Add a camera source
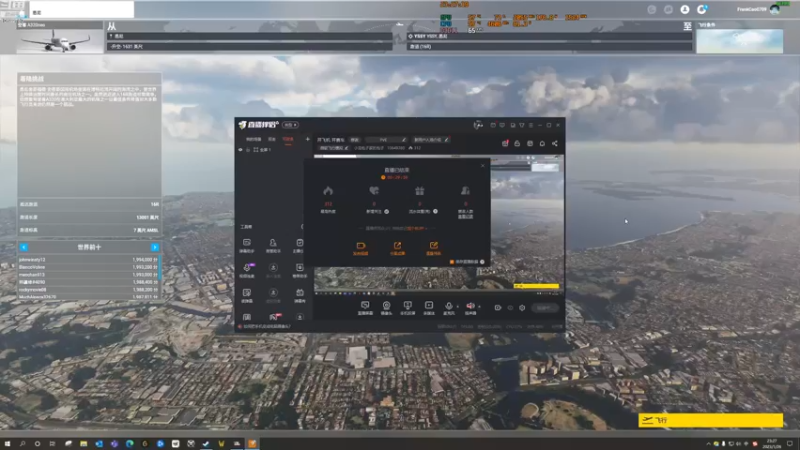Image resolution: width=800 pixels, height=450 pixels. point(386,308)
